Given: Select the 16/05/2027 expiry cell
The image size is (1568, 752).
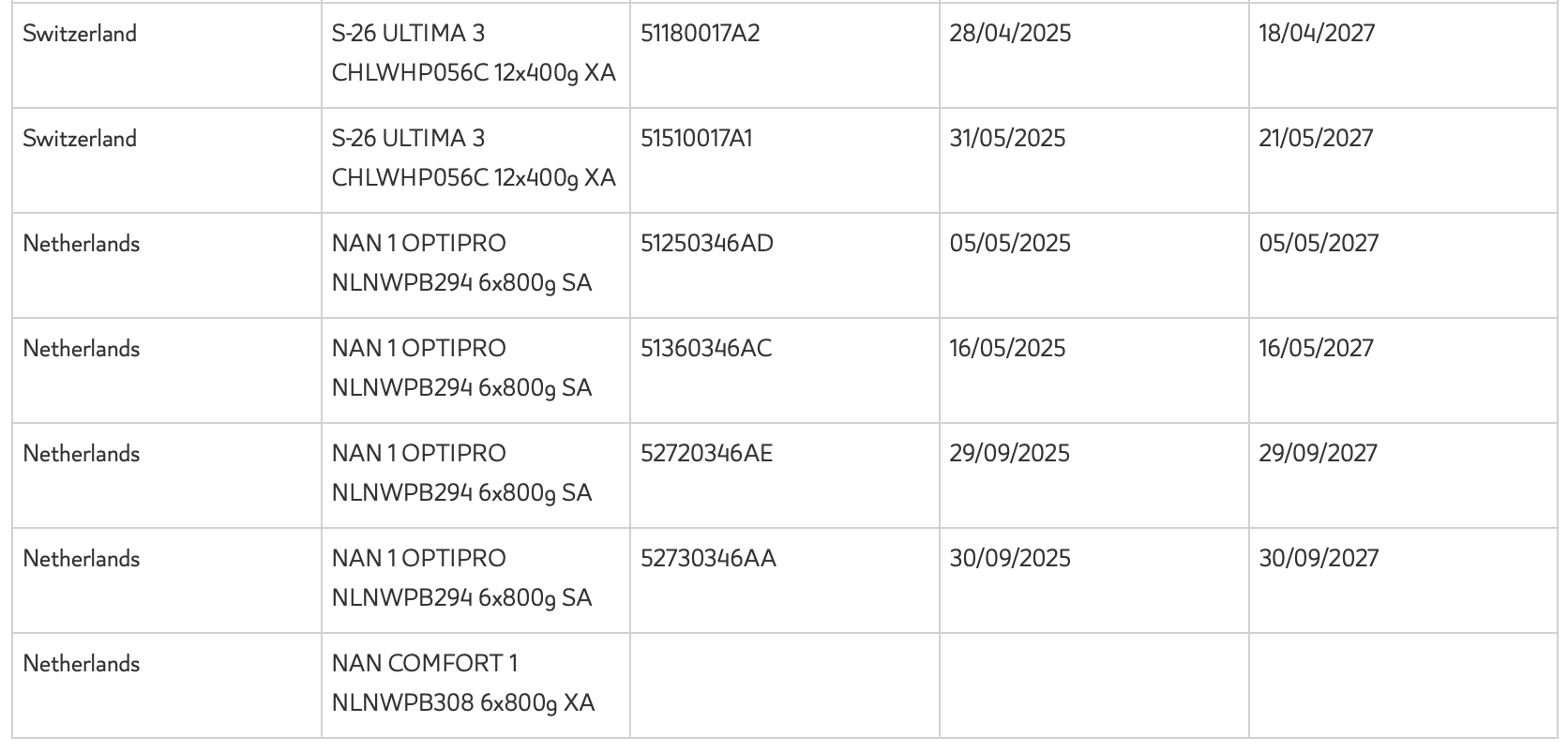Looking at the screenshot, I should pyautogui.click(x=1316, y=349).
